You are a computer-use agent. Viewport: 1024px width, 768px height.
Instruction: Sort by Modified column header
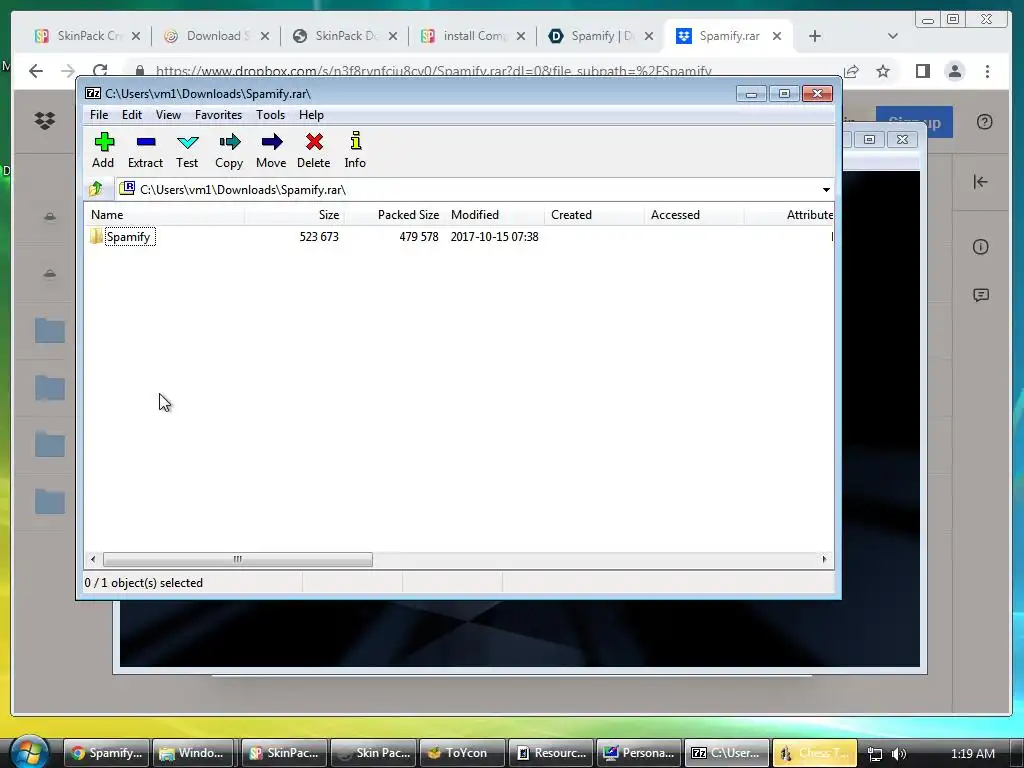pos(494,215)
